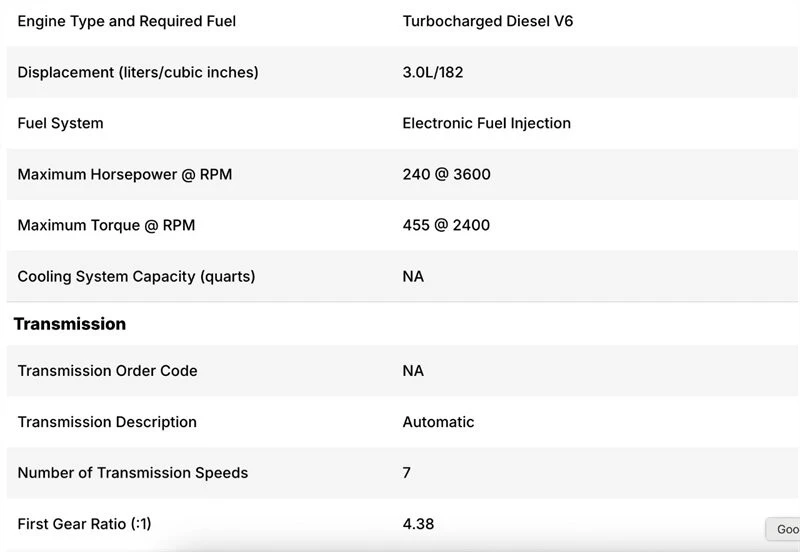Select the 3.0L/182 displacement value

point(433,72)
